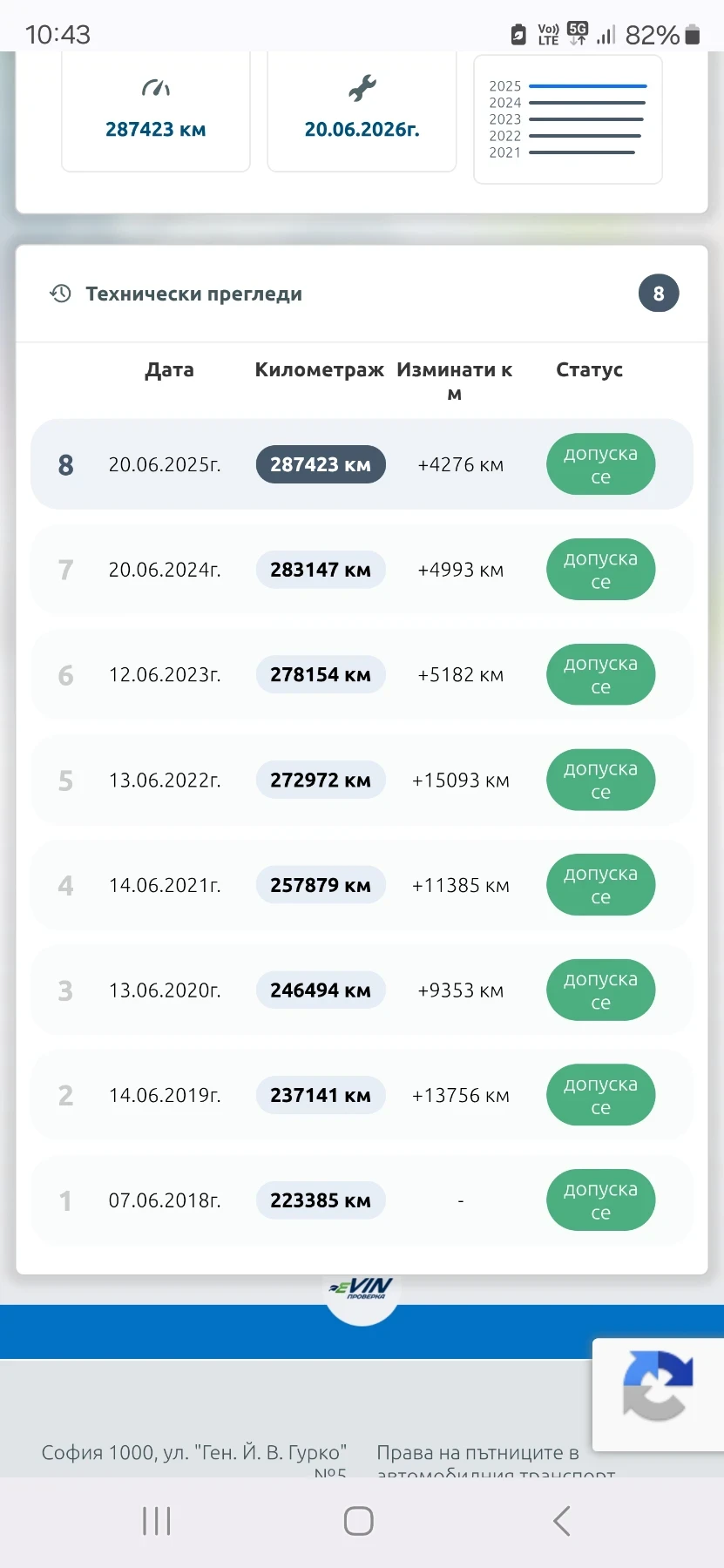Tap the inspections count badge 8
724x1568 pixels.
coord(658,294)
